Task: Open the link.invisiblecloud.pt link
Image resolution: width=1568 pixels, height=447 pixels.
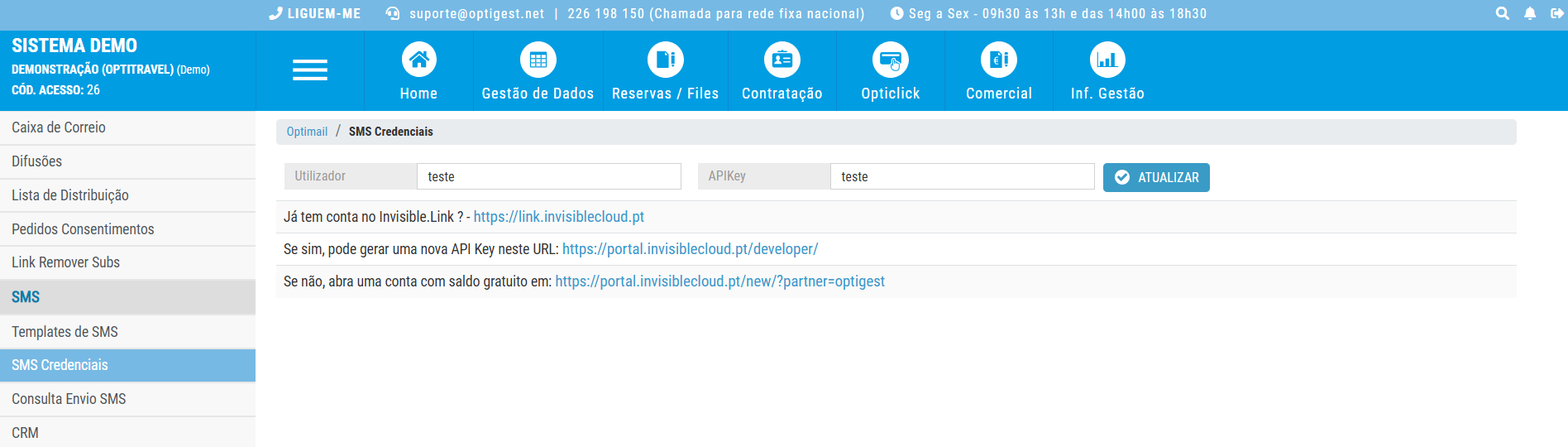Action: (x=558, y=217)
